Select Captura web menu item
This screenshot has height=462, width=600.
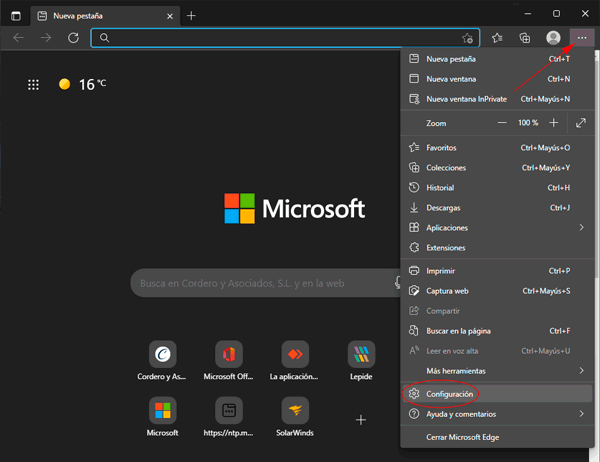tap(496, 291)
